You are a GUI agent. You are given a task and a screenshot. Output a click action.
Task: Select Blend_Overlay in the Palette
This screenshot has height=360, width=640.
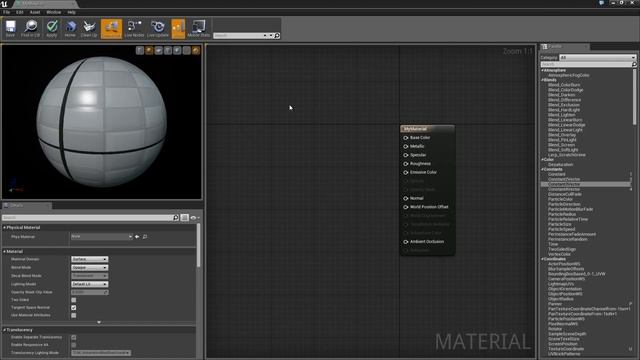tap(562, 135)
